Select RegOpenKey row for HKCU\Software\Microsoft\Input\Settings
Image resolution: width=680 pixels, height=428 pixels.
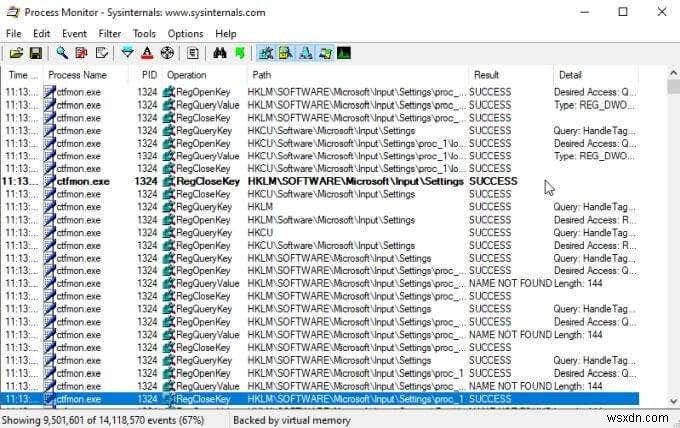point(319,245)
